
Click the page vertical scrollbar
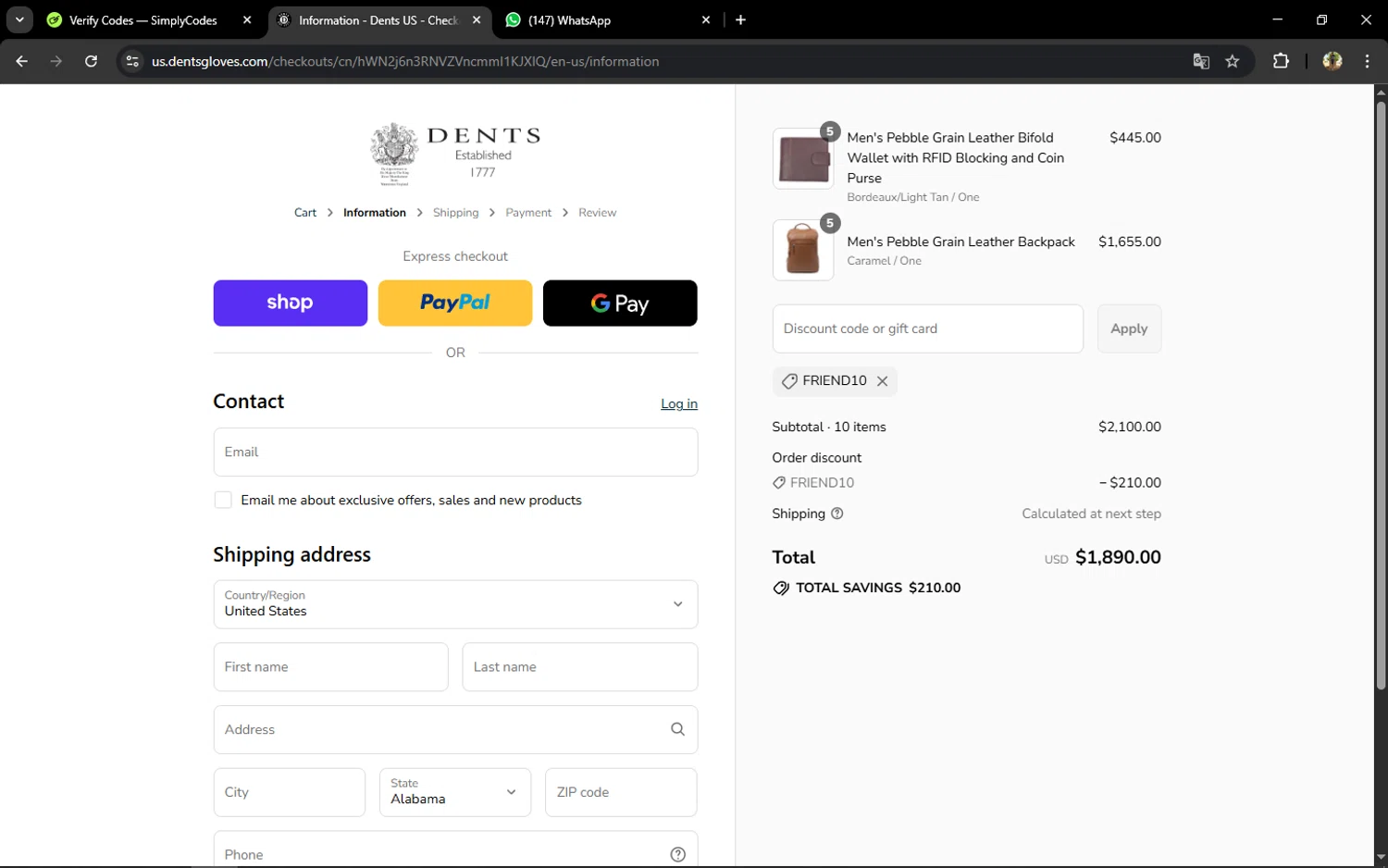click(x=1381, y=396)
